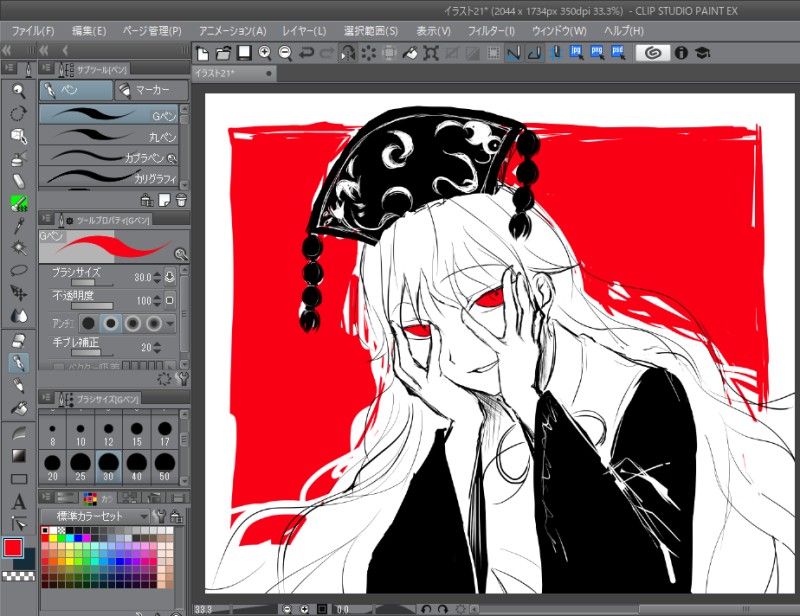Select the Blend water drop tool

click(x=19, y=315)
